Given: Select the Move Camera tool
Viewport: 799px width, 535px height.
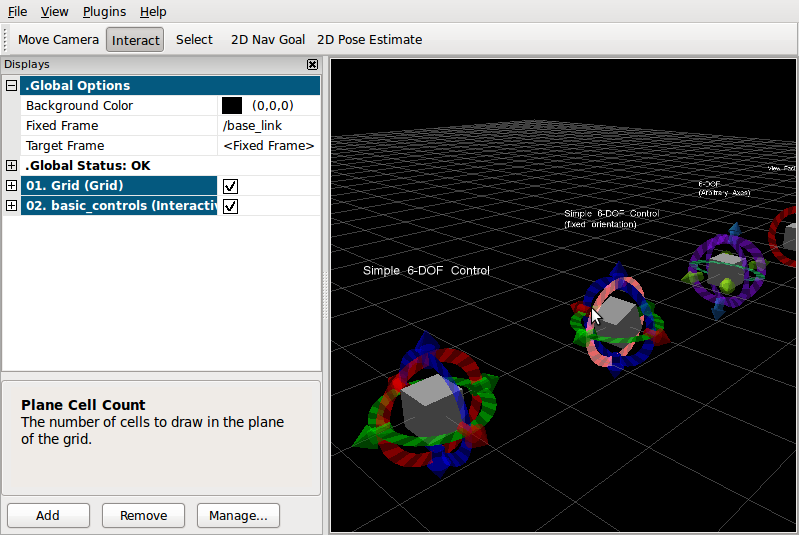Looking at the screenshot, I should pos(58,40).
